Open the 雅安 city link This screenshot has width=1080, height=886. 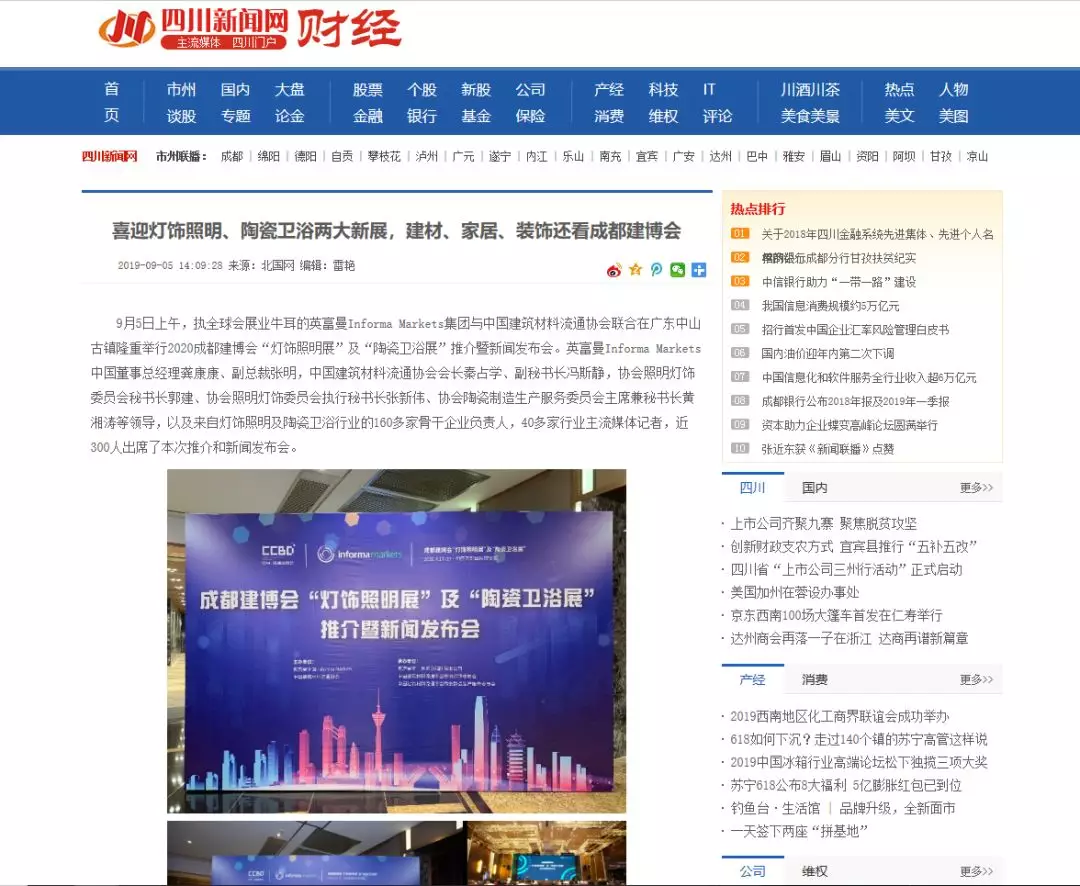[x=793, y=156]
